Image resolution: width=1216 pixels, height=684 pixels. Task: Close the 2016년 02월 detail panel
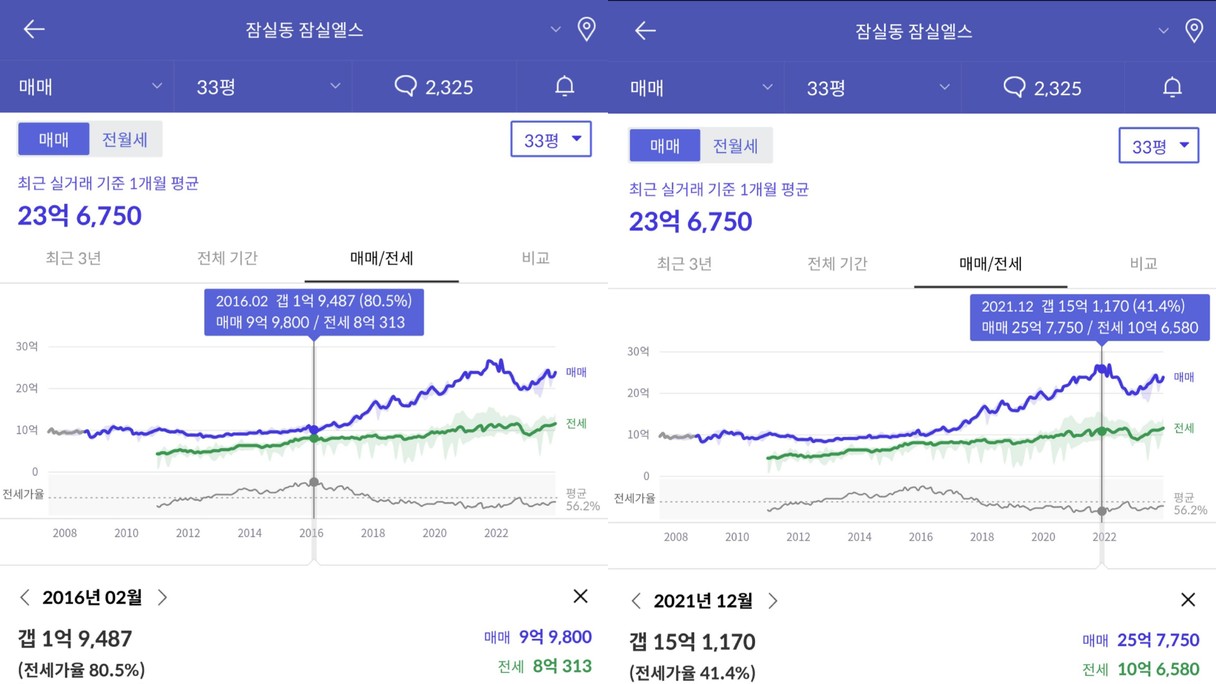(580, 596)
